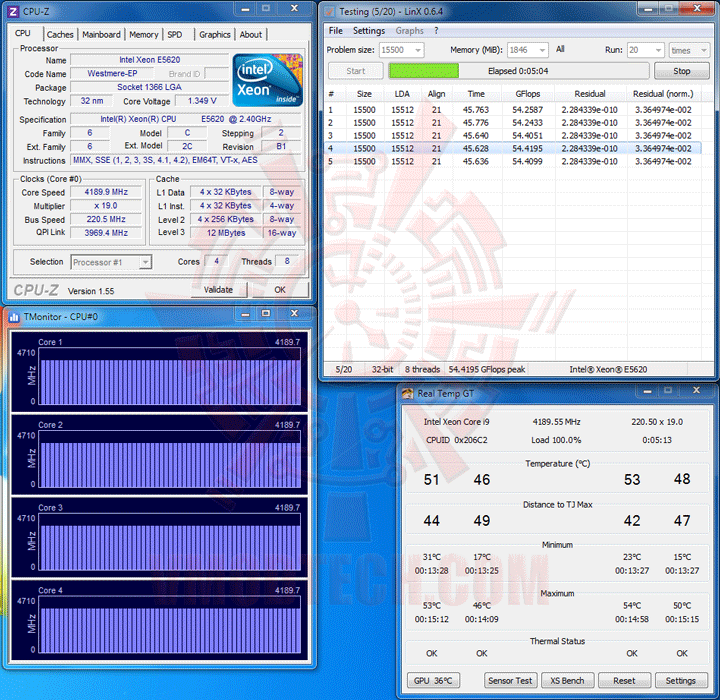This screenshot has height=700, width=720.
Task: Click the Stop button in LinX
Action: pyautogui.click(x=681, y=71)
